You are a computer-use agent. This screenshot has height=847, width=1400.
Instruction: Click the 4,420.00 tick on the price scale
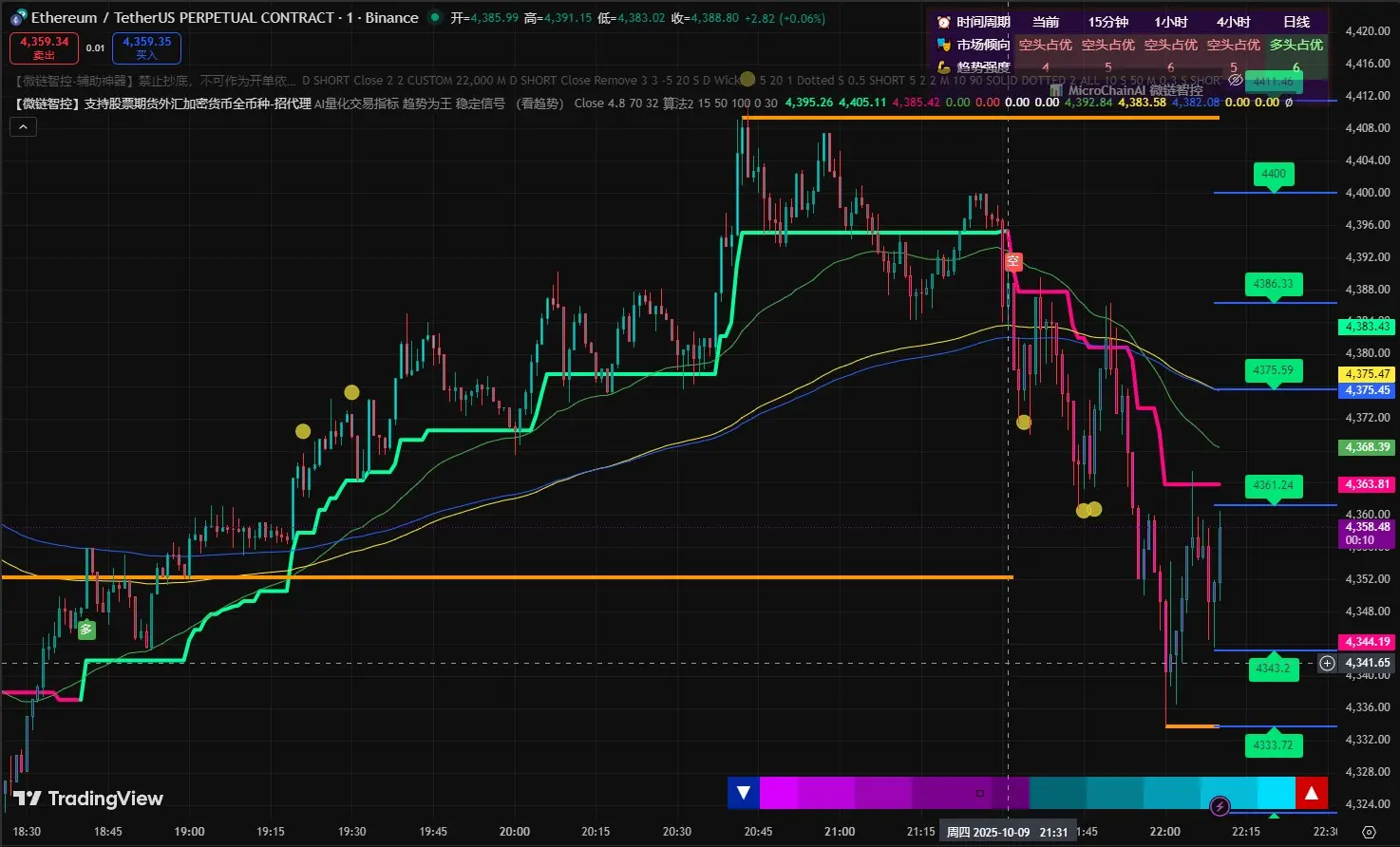tap(1368, 31)
